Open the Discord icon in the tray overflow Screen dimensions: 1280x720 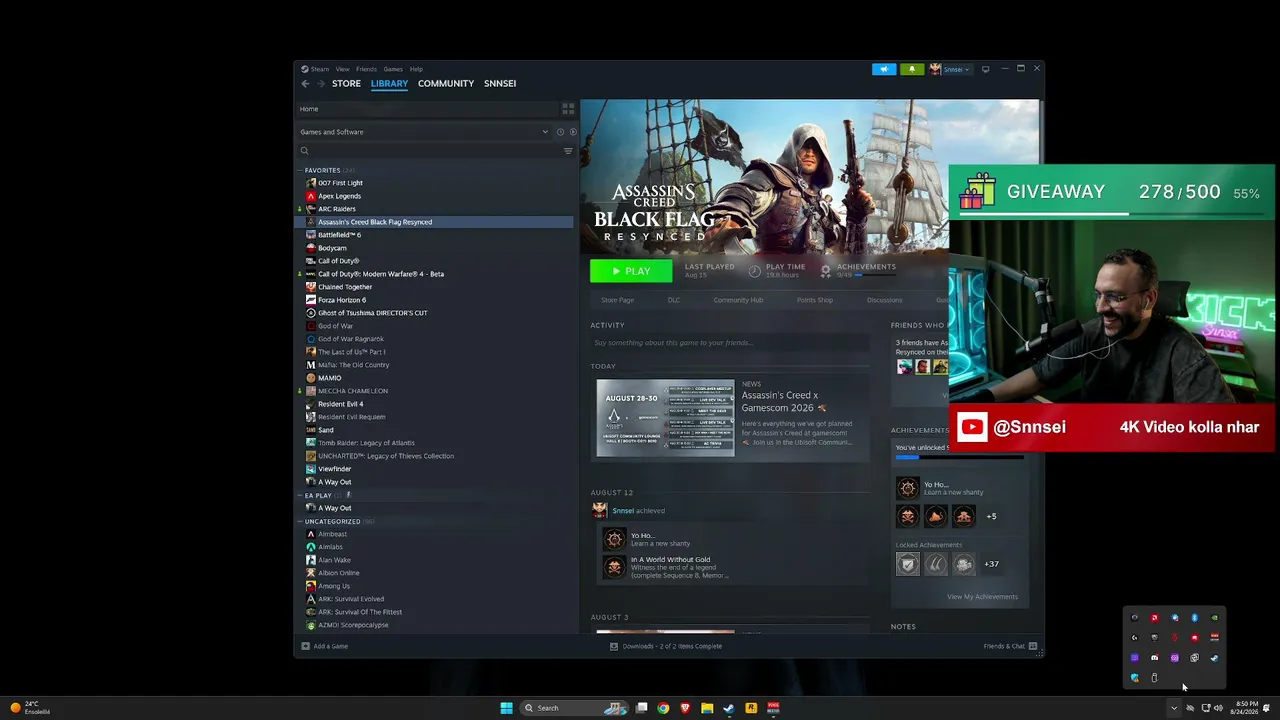point(1154,658)
